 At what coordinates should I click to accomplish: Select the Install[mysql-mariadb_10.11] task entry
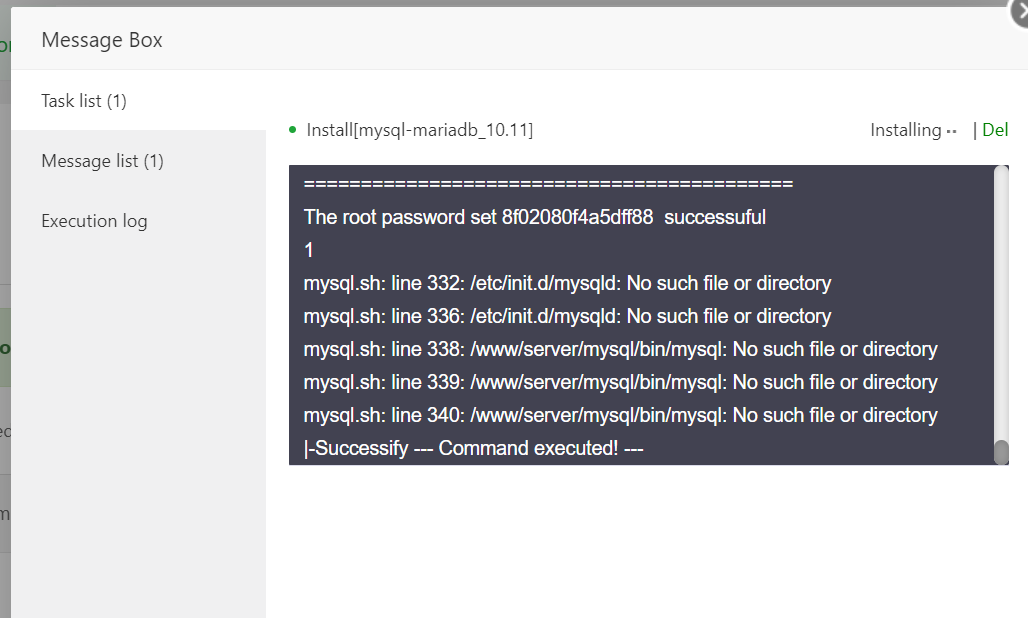point(419,130)
